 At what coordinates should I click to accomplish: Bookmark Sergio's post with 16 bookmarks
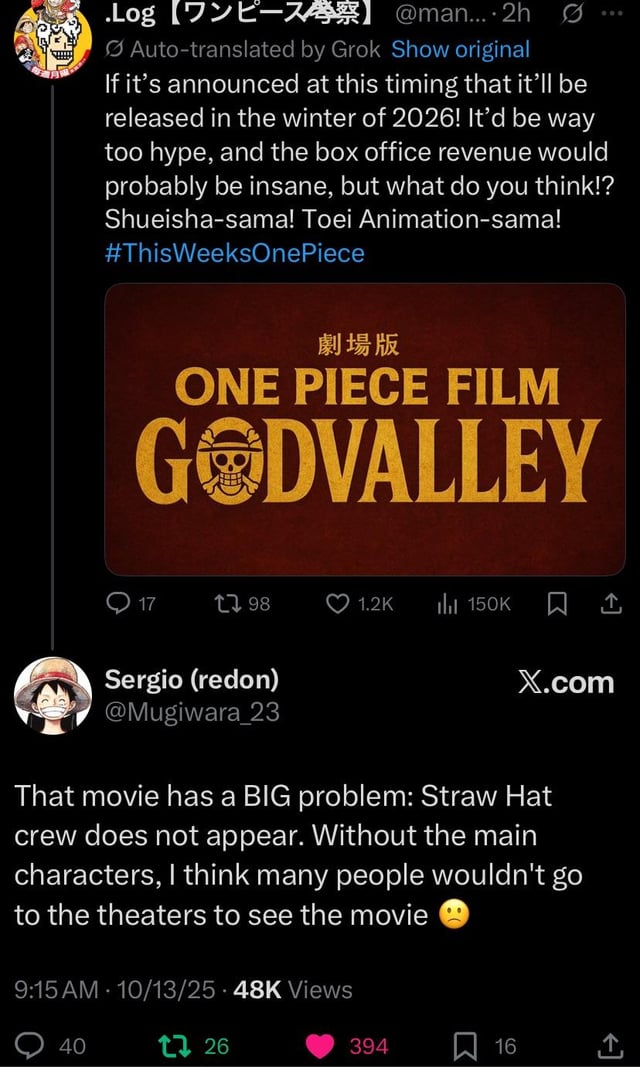[465, 1045]
